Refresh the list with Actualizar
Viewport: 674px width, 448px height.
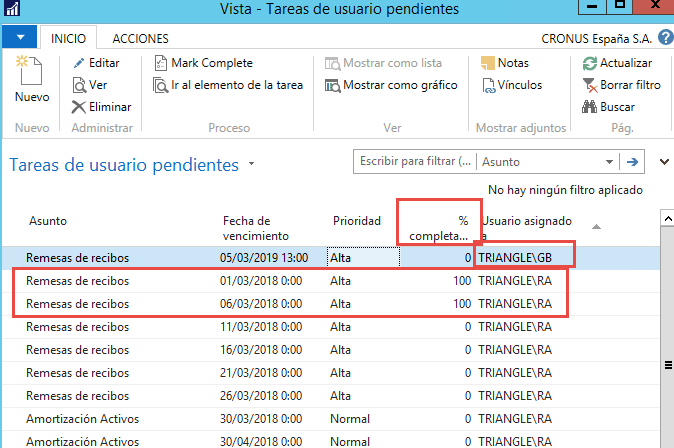617,63
